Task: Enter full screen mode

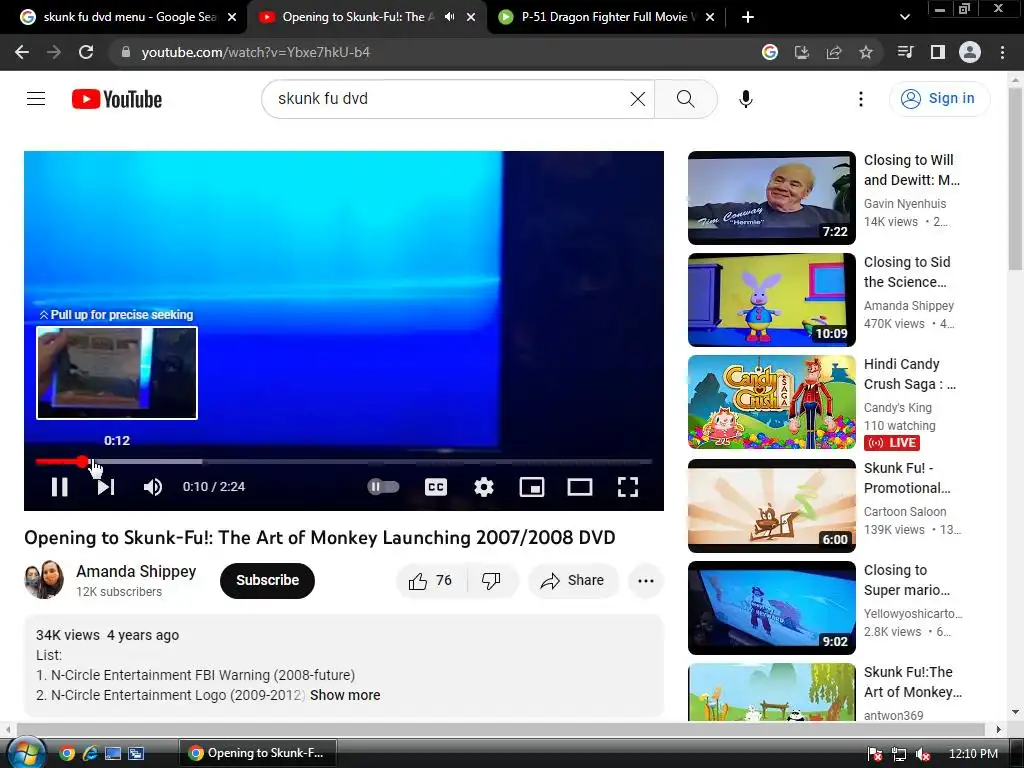Action: (628, 487)
